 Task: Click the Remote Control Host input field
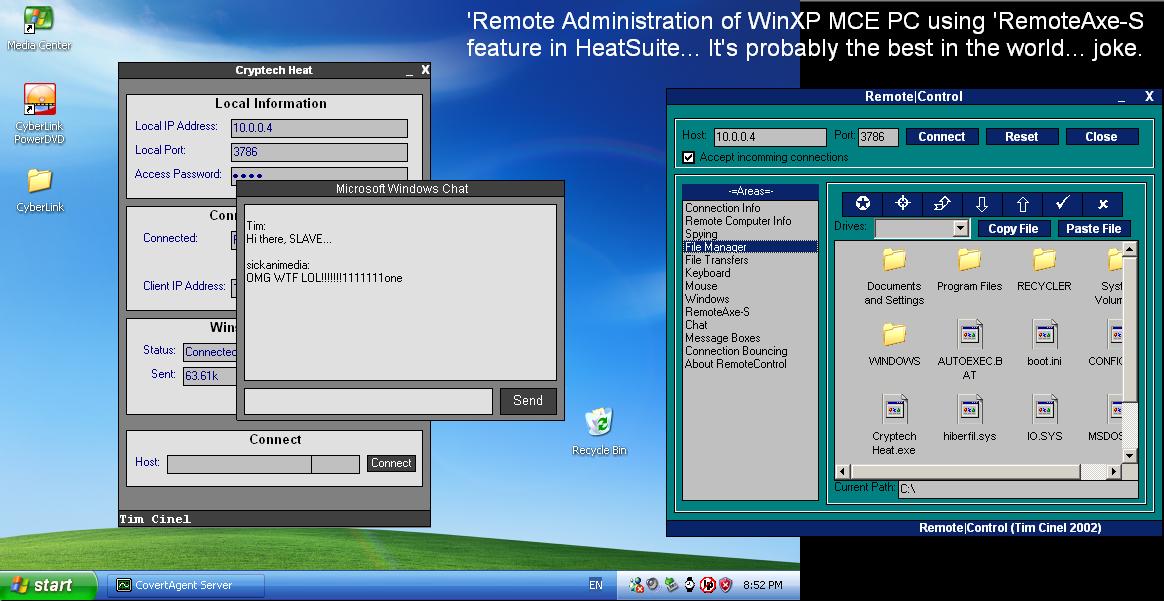pyautogui.click(x=769, y=137)
